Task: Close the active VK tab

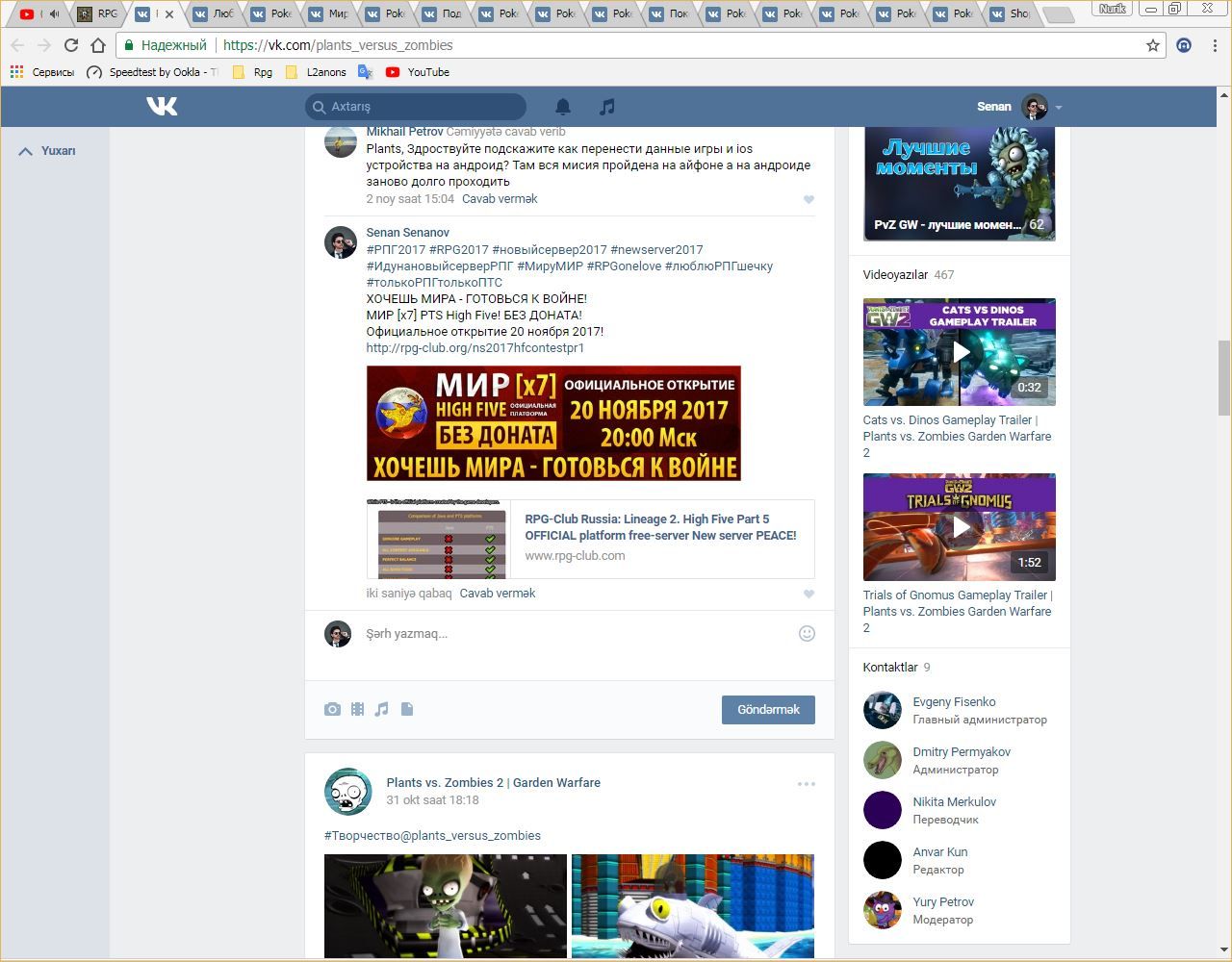Action: pyautogui.click(x=169, y=14)
